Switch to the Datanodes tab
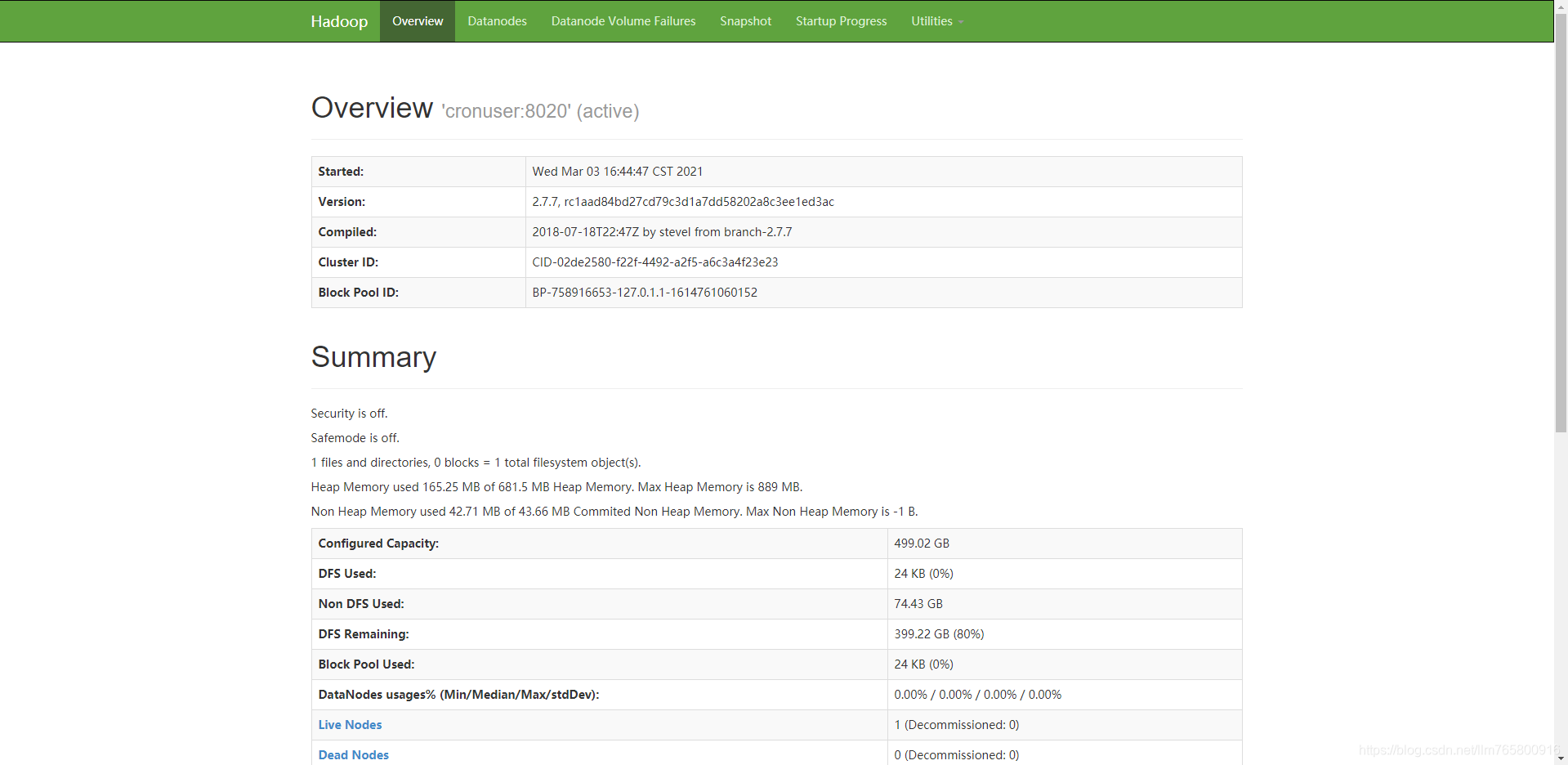 (x=497, y=21)
